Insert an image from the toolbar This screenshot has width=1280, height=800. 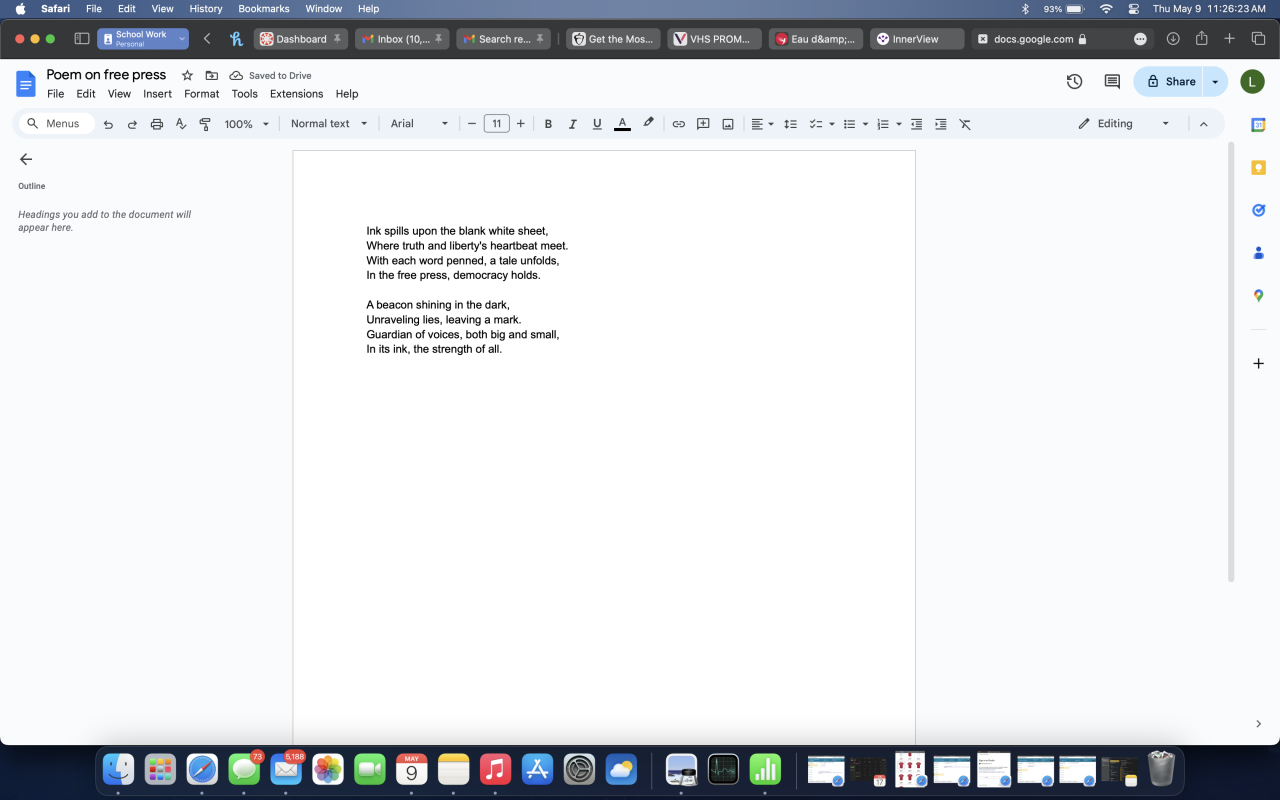(x=728, y=124)
